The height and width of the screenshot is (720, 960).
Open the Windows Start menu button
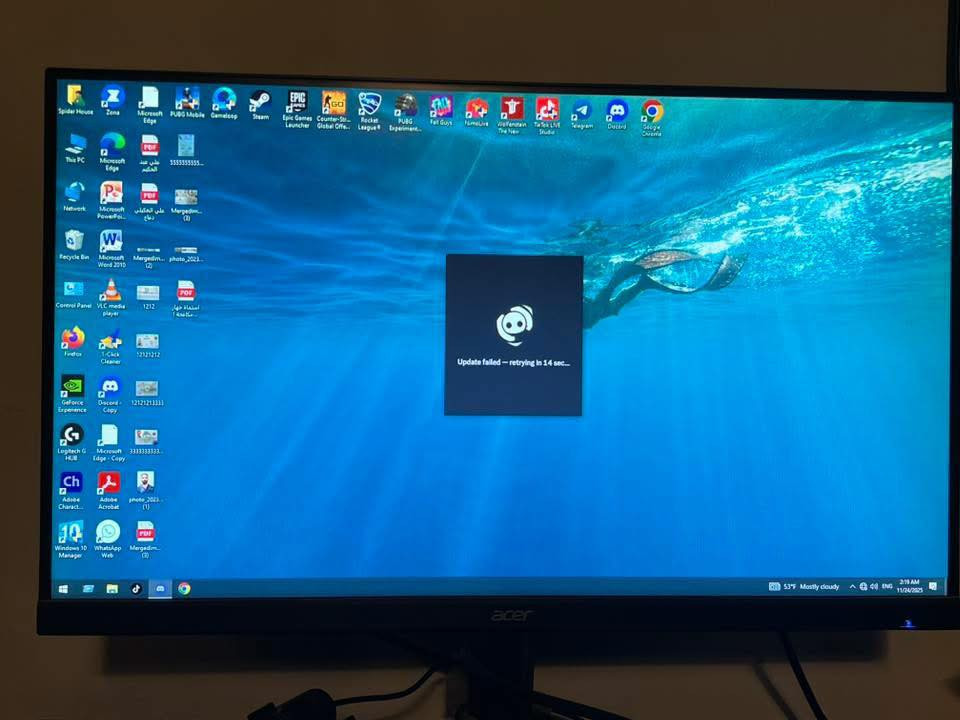point(64,589)
